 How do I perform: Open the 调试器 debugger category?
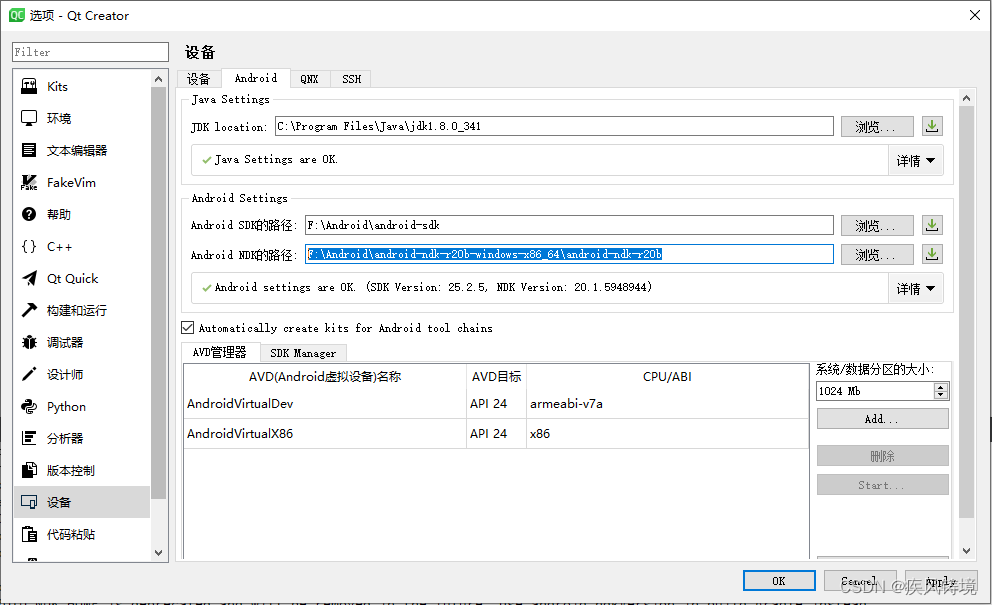(x=82, y=342)
